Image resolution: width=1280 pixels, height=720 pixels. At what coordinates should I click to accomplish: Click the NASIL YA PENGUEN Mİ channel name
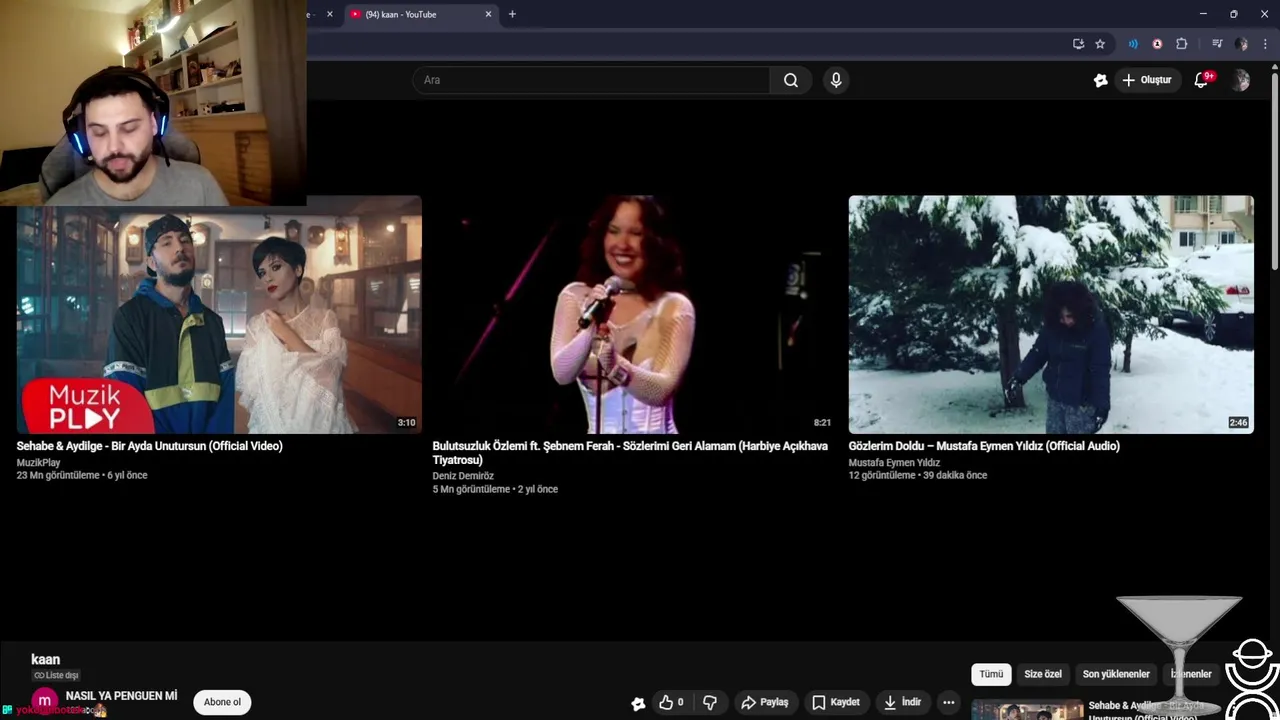click(121, 696)
